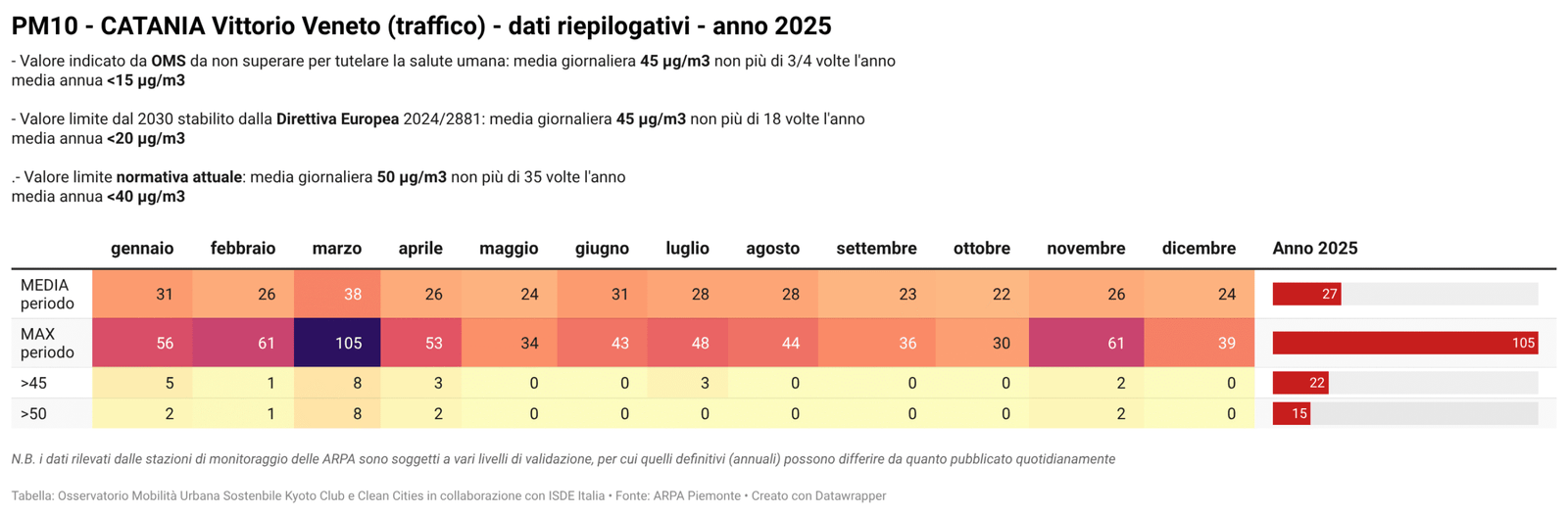Select the MEDIA periodo row label
Screen dimensions: 1568x515
pos(47,294)
